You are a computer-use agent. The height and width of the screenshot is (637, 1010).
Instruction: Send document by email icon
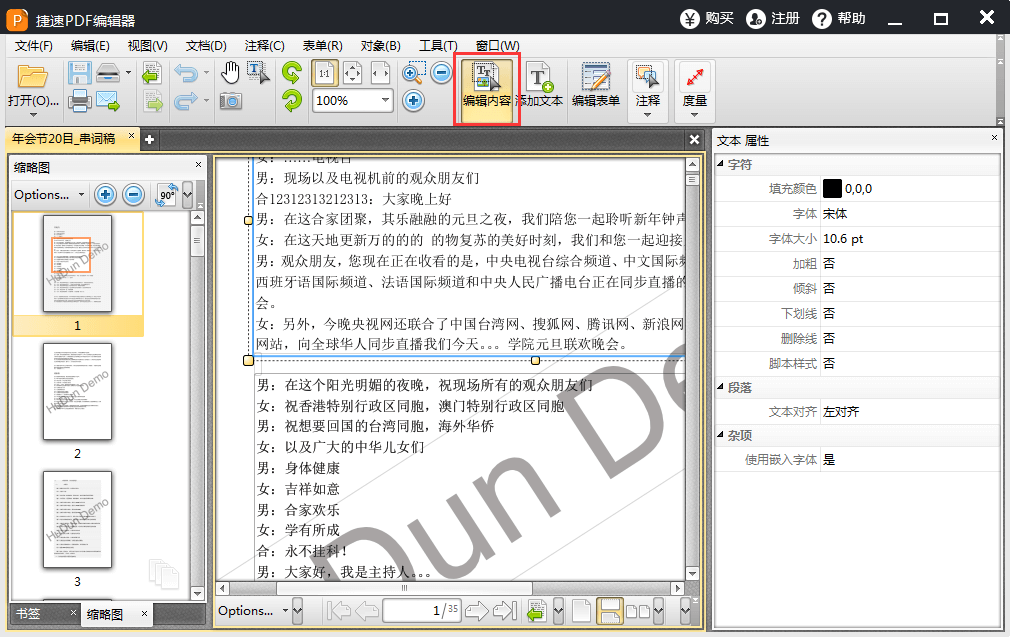coord(108,101)
